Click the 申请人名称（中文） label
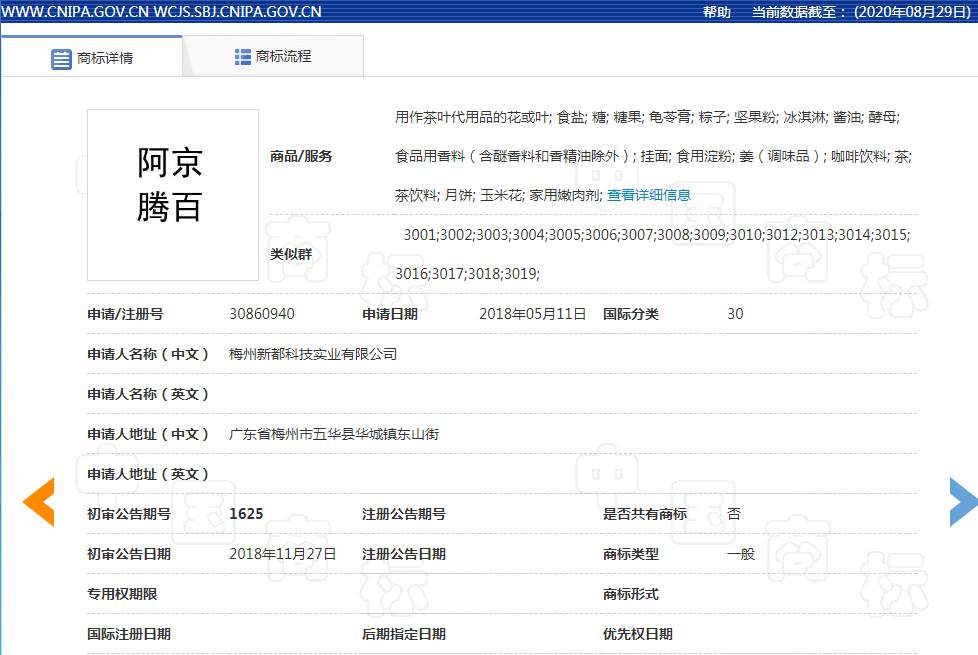Viewport: 978px width, 655px height. [x=148, y=354]
